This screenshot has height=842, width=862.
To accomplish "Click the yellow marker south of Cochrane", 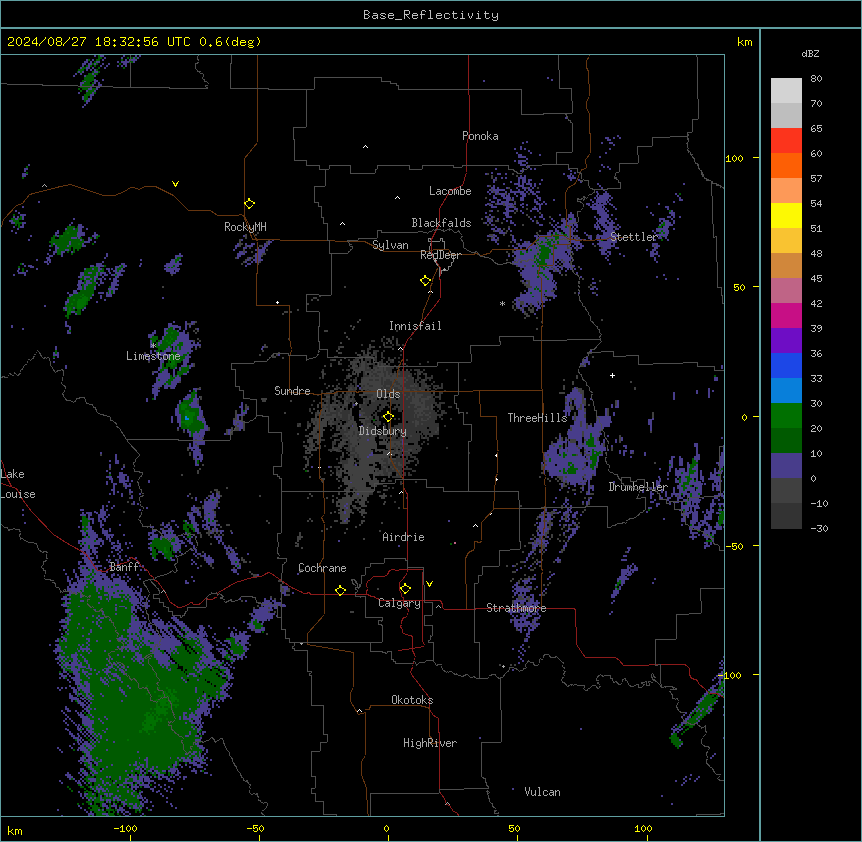I will click(340, 590).
